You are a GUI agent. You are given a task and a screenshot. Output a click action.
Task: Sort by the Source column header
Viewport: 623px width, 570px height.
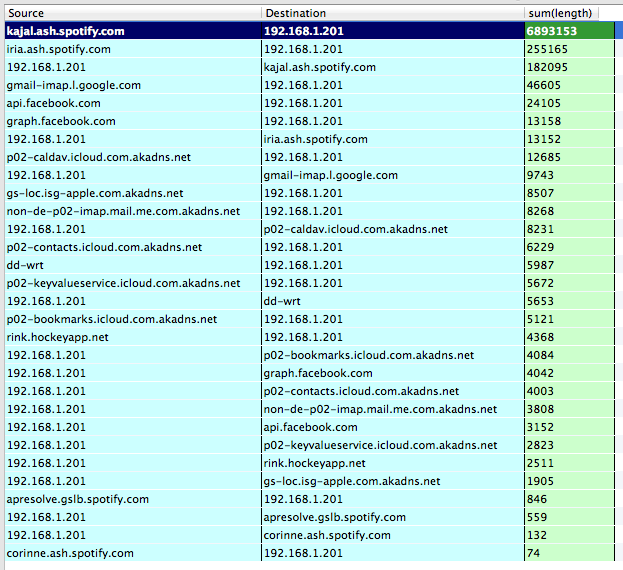click(x=133, y=13)
